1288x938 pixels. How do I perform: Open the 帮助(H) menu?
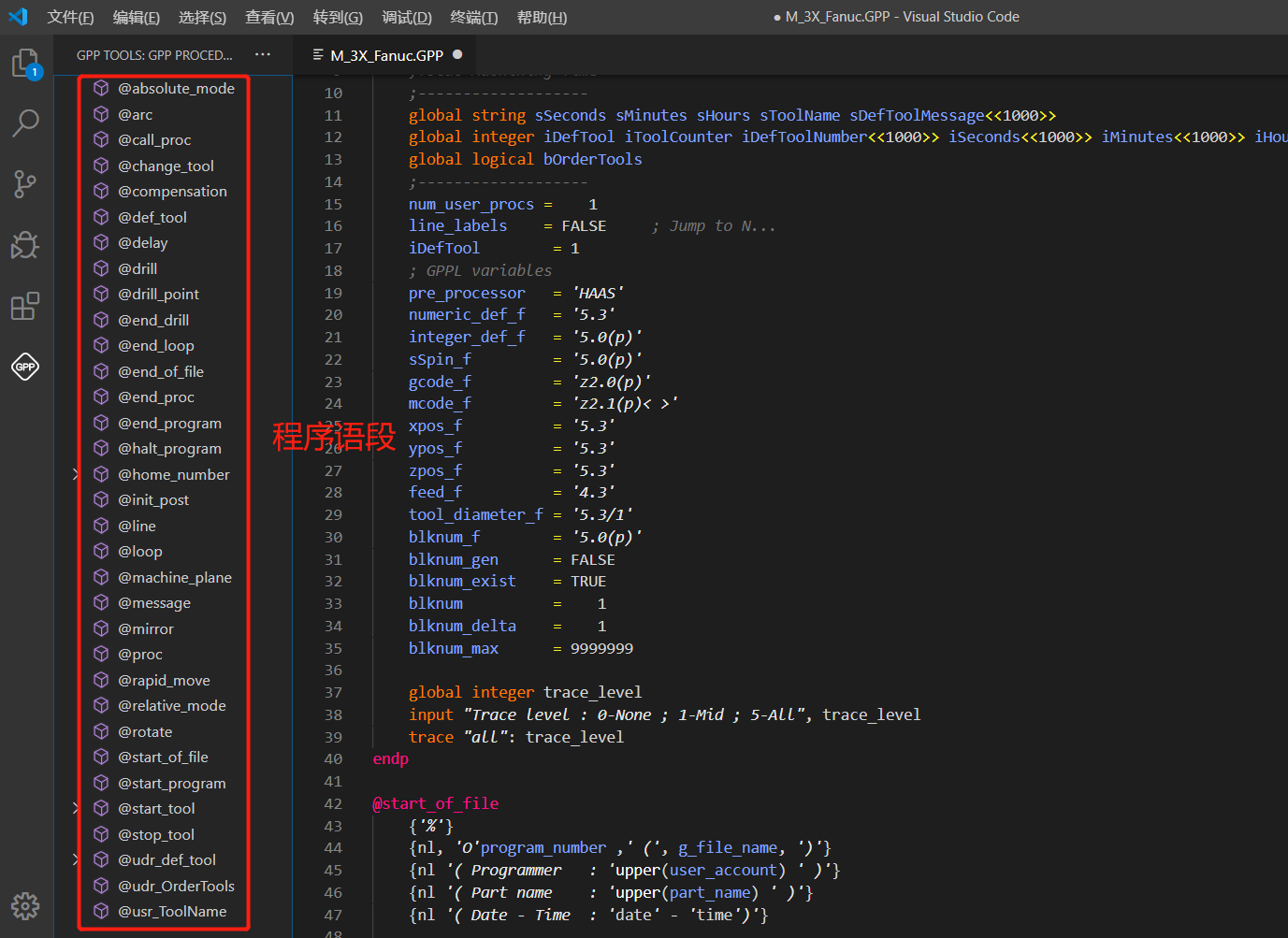[x=542, y=17]
